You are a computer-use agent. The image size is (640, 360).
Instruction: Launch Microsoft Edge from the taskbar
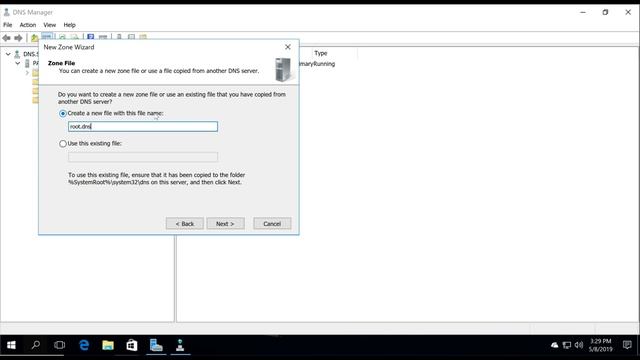click(x=84, y=345)
